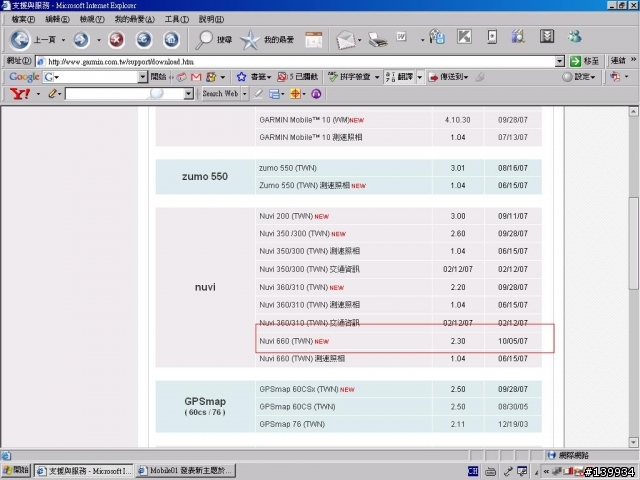This screenshot has height=480, width=640.
Task: Expand the Links toolbar chevron
Action: pos(633,60)
